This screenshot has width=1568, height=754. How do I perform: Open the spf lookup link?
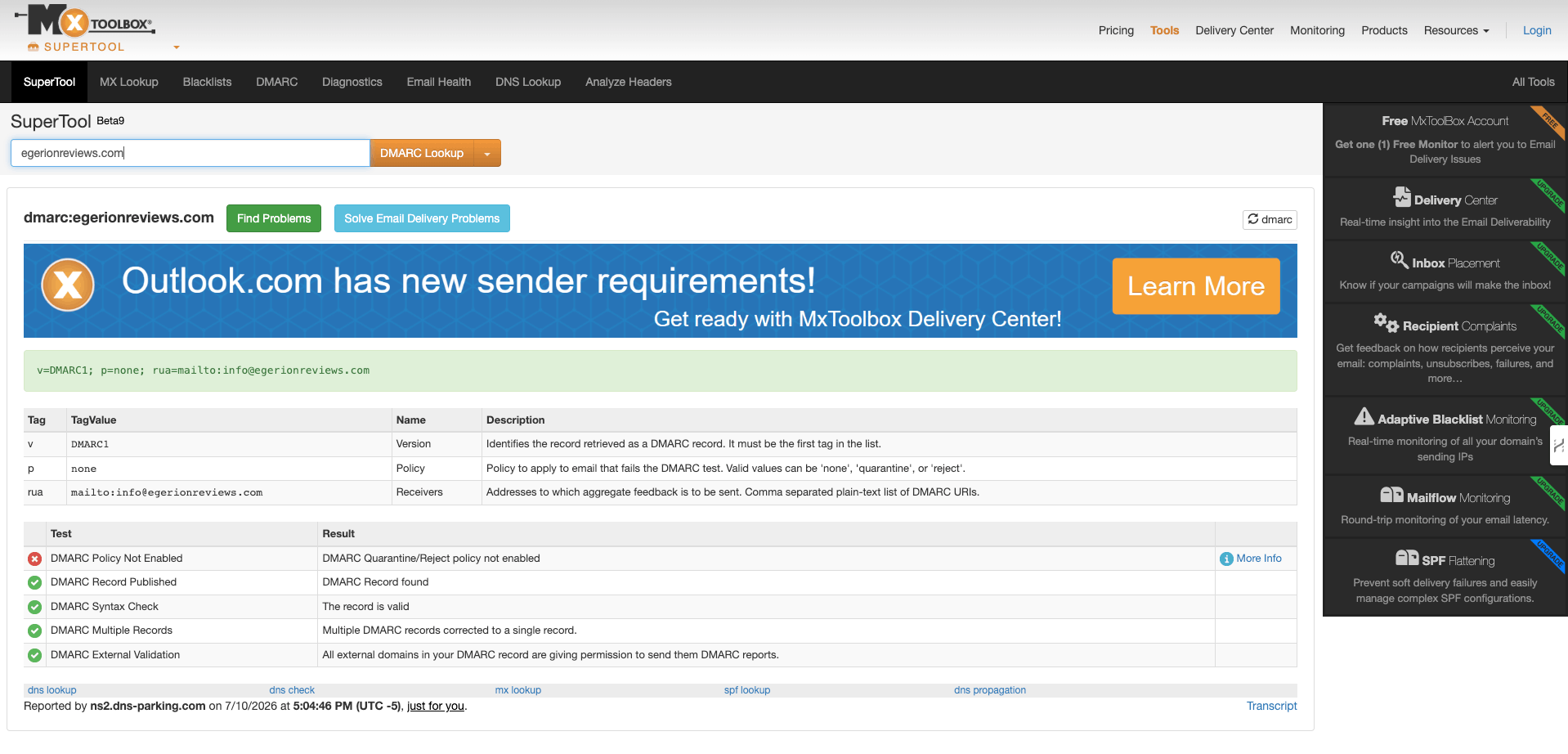point(747,690)
